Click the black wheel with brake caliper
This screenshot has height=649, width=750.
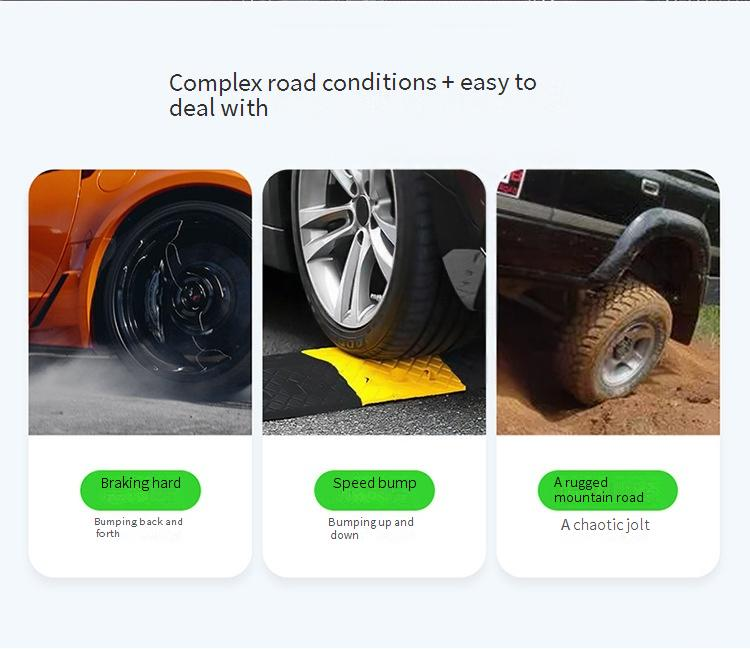(x=181, y=293)
